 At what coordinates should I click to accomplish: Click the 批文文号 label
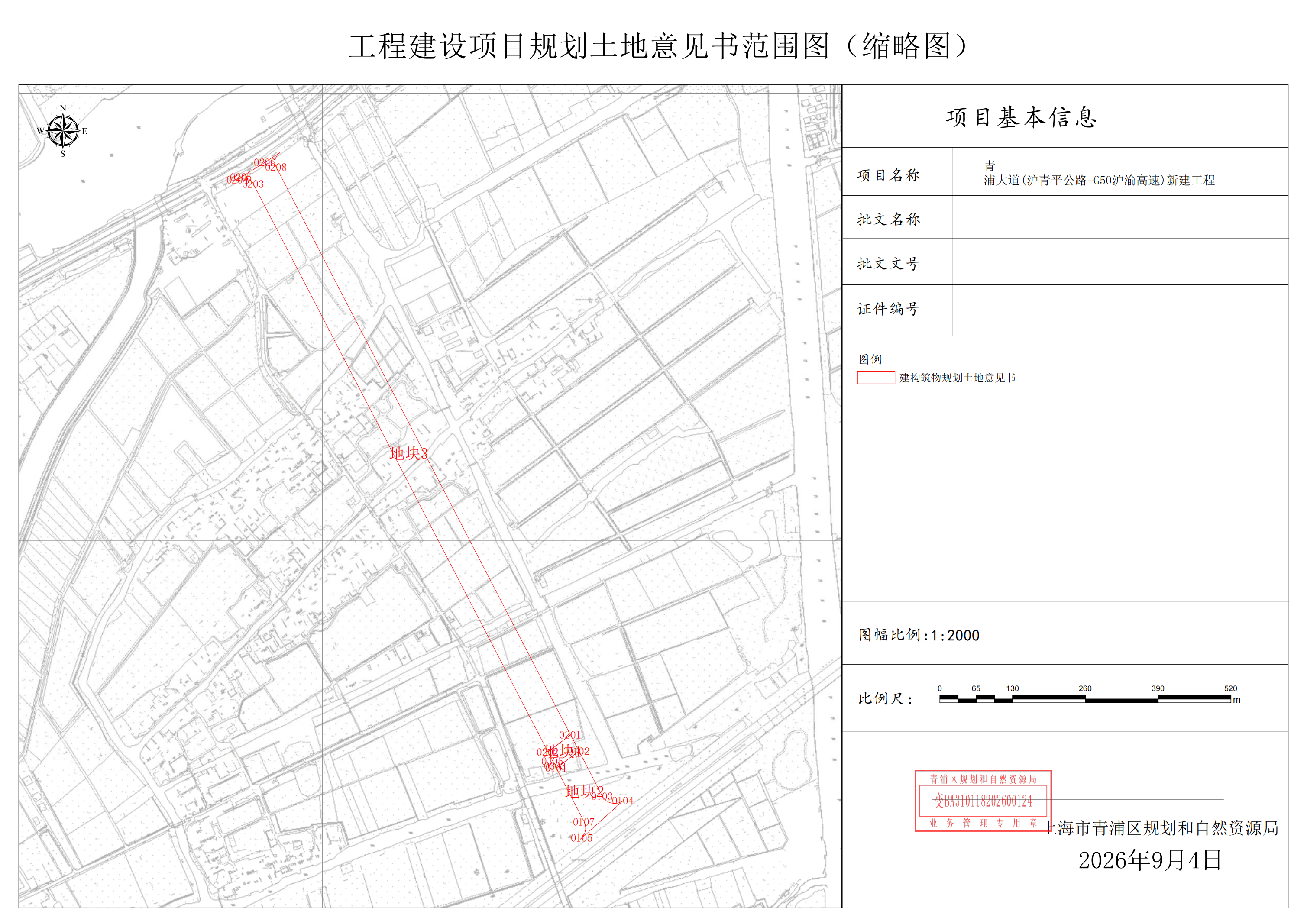888,264
